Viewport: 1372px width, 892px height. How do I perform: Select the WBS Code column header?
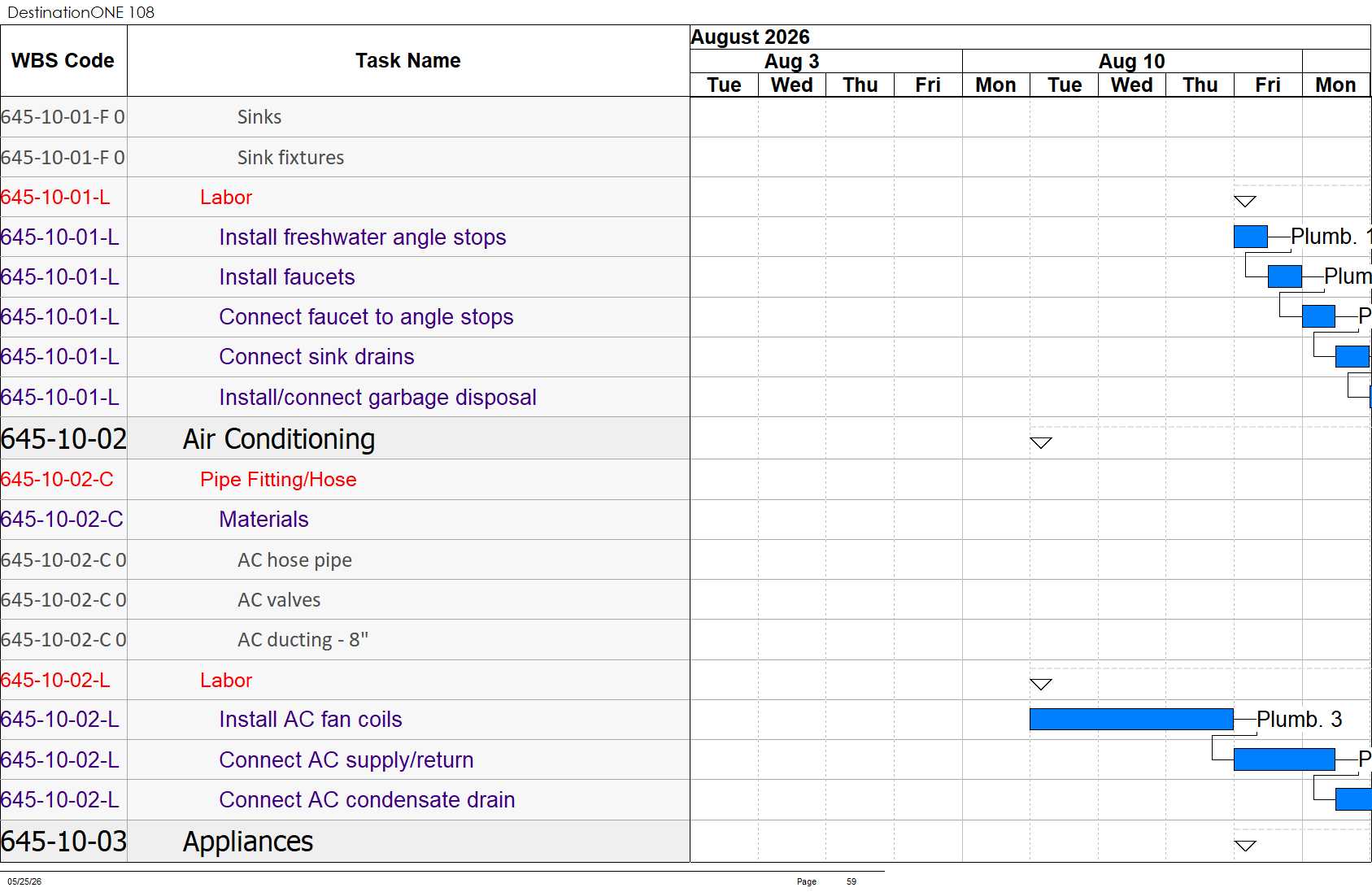coord(63,61)
